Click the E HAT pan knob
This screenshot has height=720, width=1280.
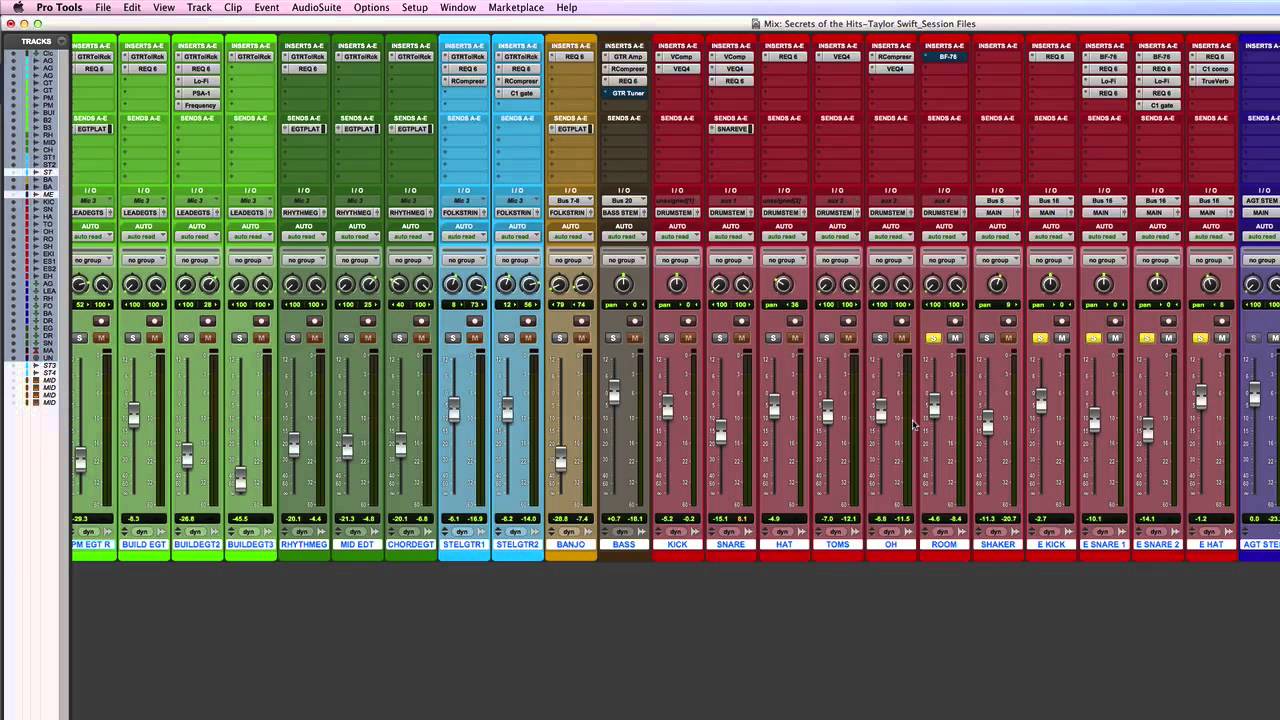pyautogui.click(x=1211, y=285)
